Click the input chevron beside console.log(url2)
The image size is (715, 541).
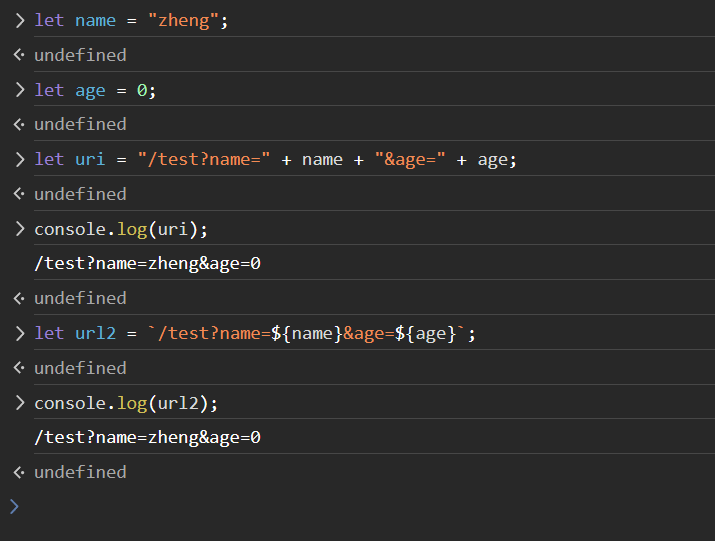19,403
